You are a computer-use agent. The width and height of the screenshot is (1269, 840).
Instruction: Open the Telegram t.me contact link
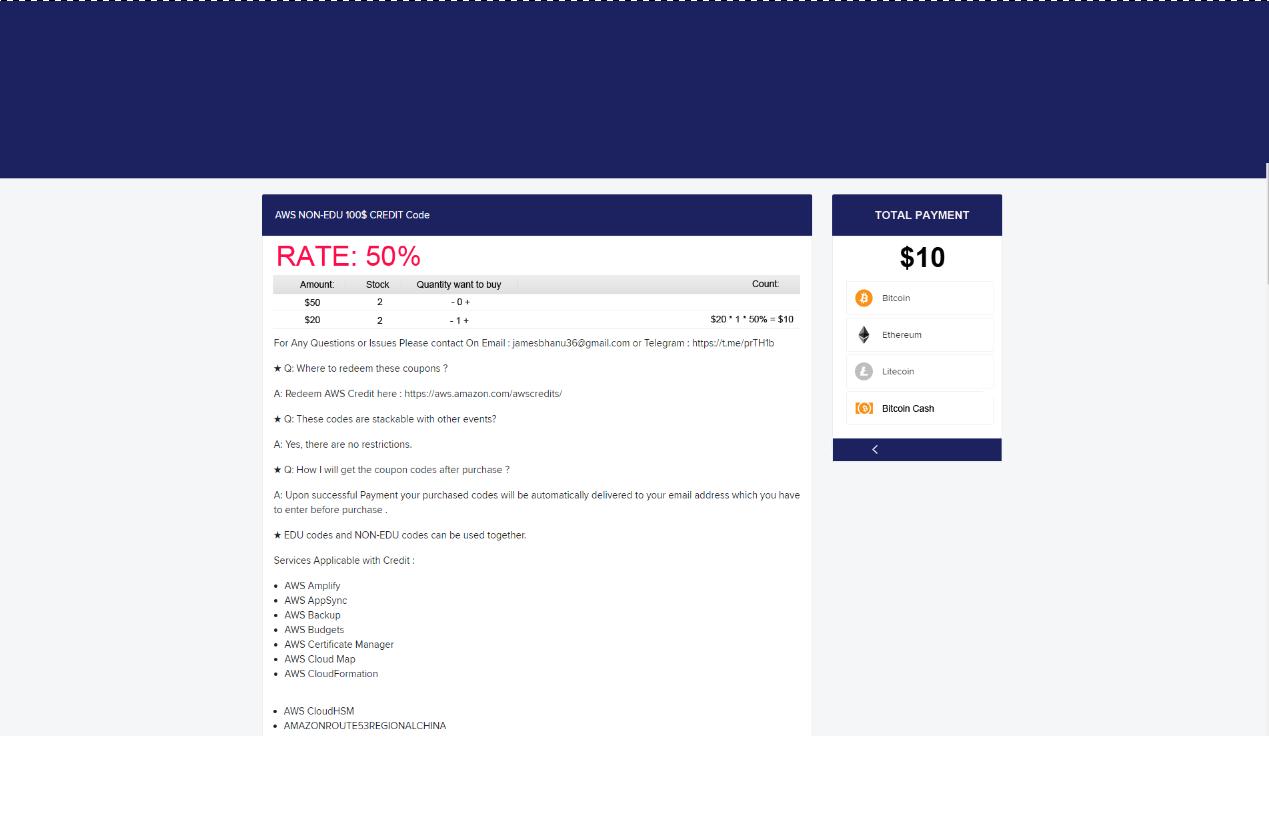click(732, 343)
